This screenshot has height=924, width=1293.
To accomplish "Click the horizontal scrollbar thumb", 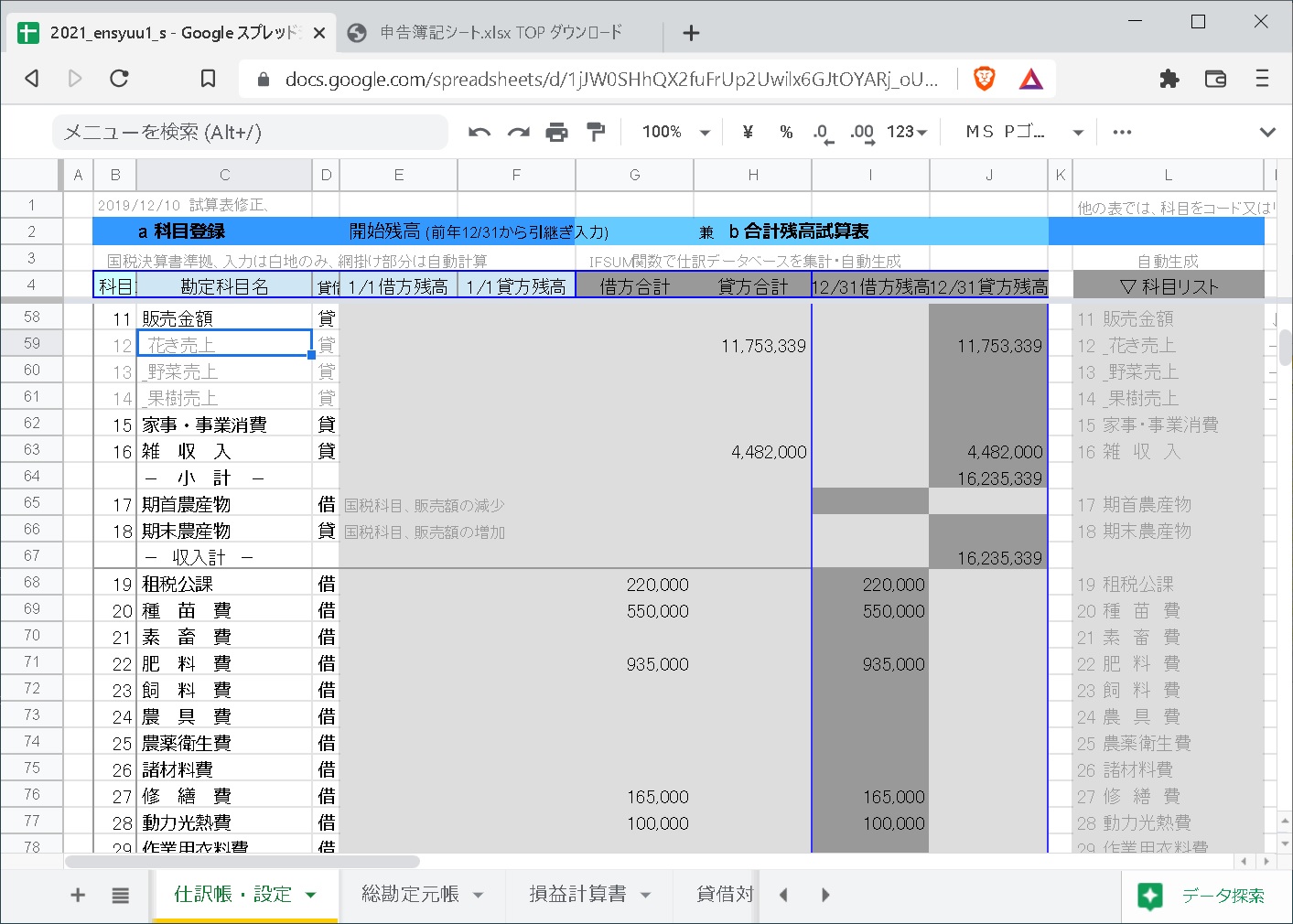I will tap(242, 861).
